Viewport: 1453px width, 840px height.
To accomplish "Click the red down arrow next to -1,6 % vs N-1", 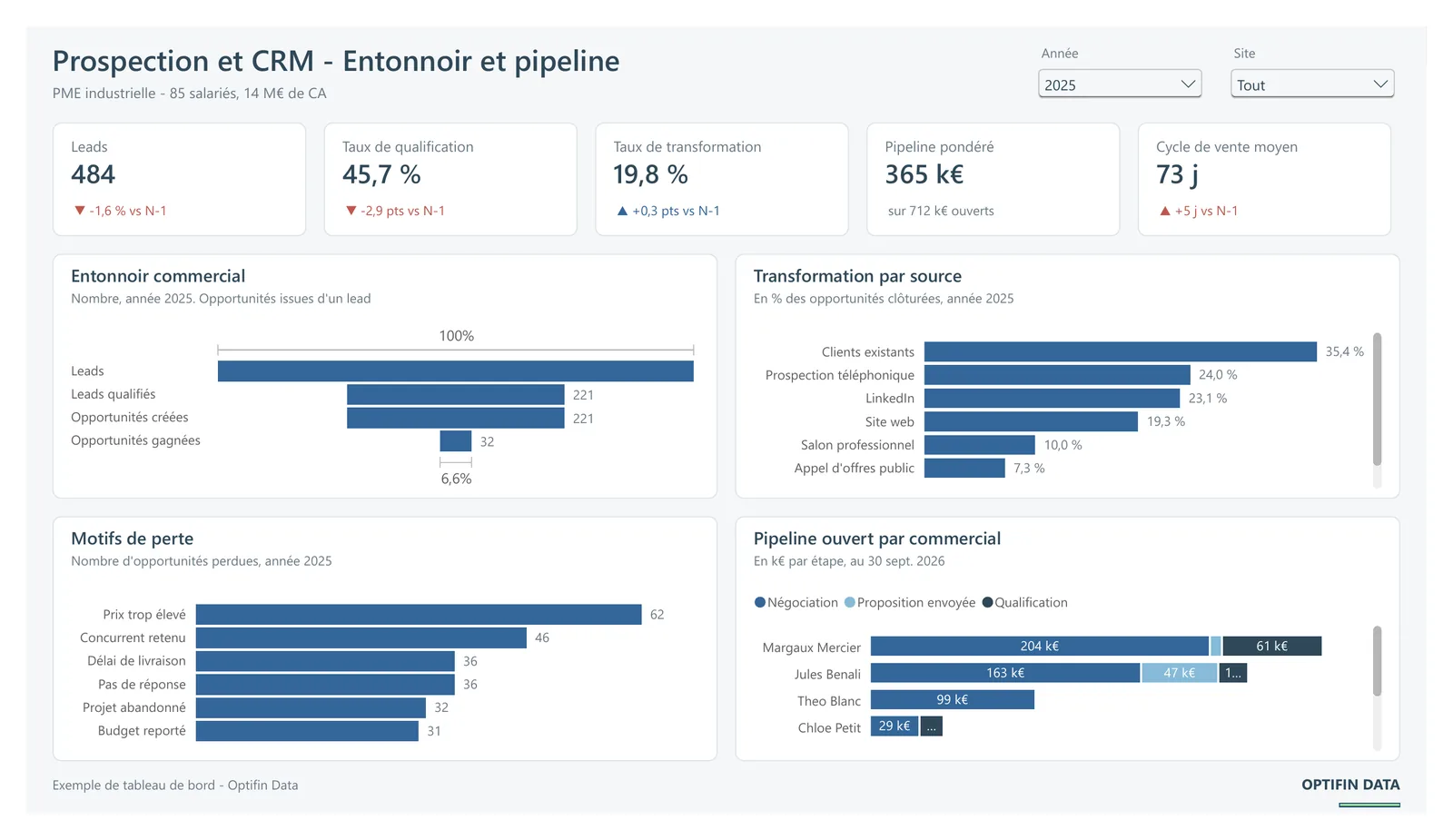I will tap(80, 211).
